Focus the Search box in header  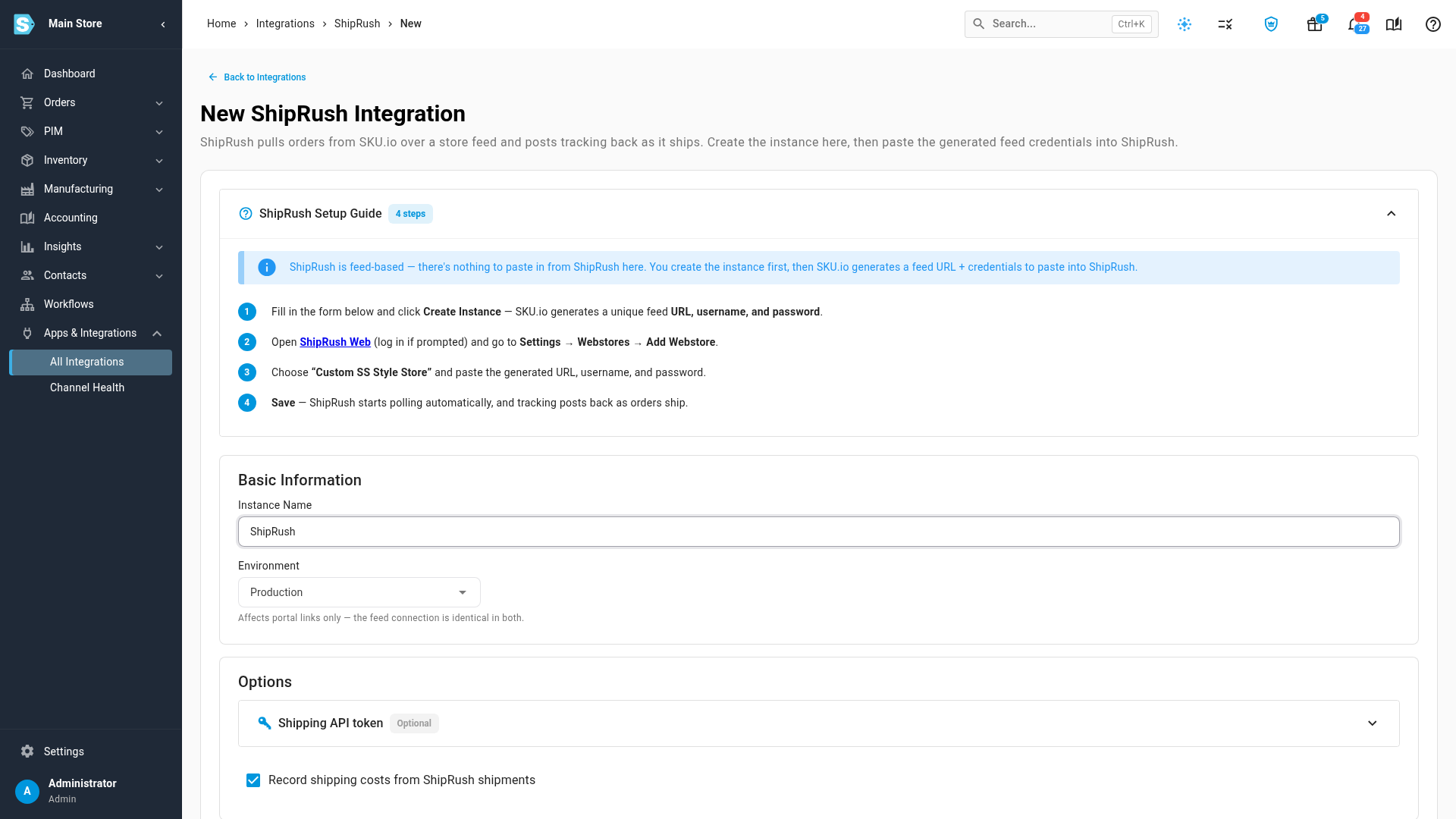click(x=1062, y=24)
